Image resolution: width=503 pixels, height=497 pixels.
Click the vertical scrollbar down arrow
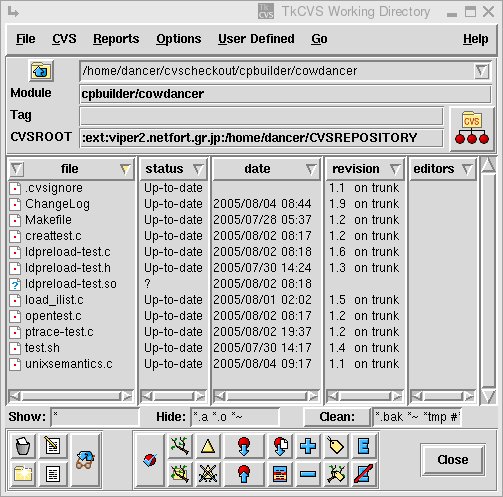tap(488, 396)
